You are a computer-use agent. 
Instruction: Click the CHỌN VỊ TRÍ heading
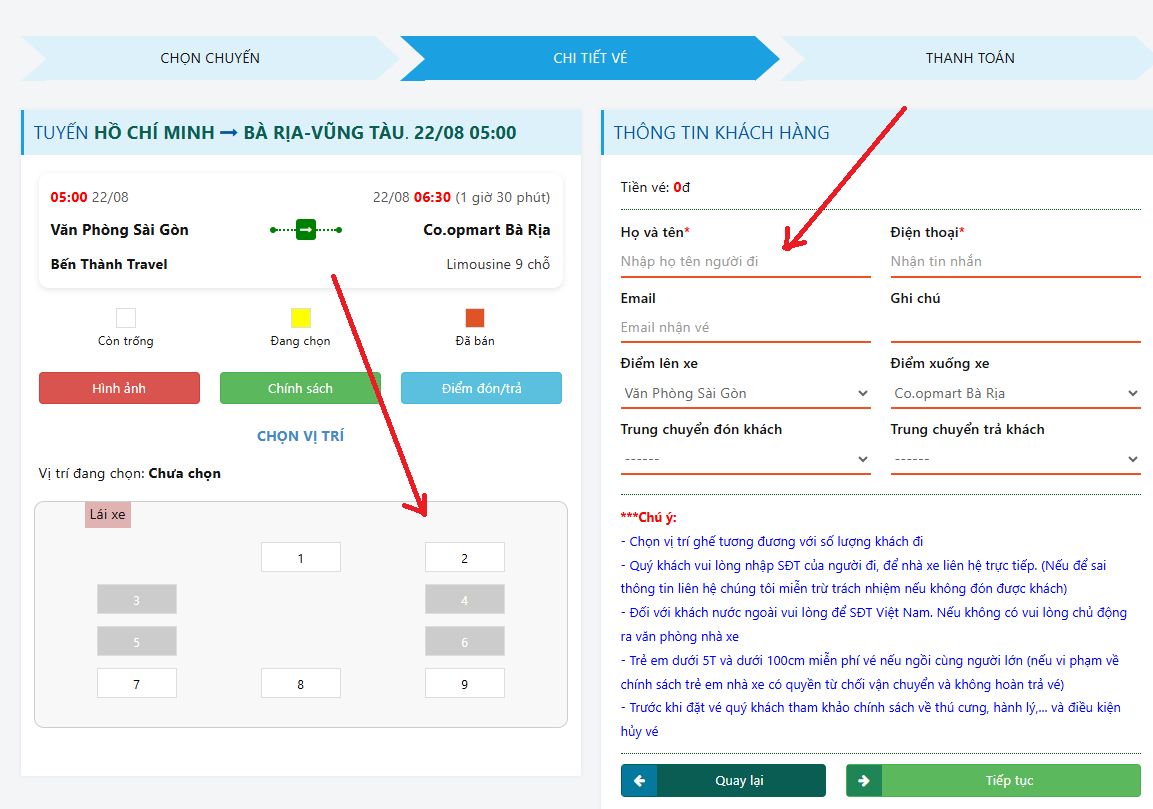click(300, 436)
